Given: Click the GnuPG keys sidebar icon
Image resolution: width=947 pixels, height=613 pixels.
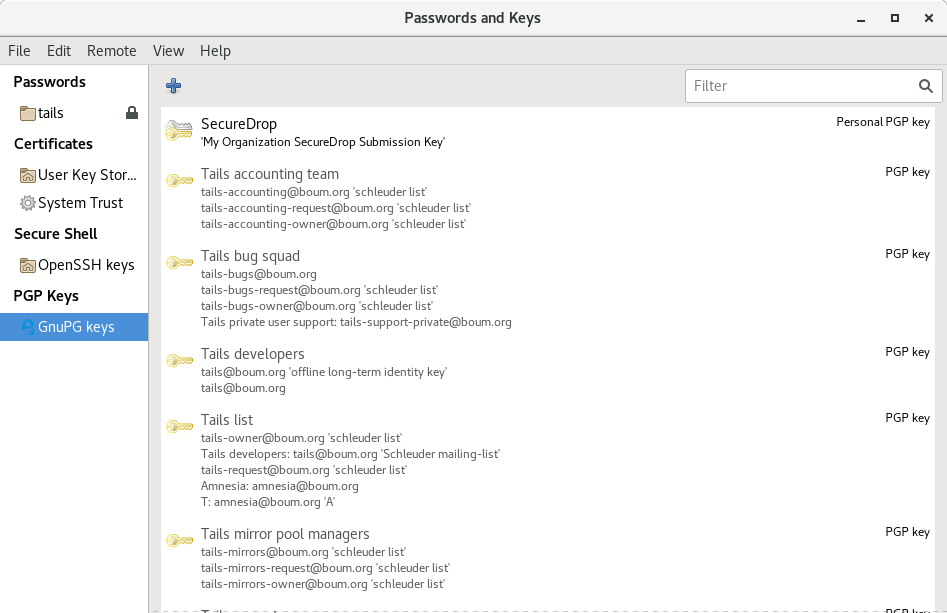Looking at the screenshot, I should point(28,327).
